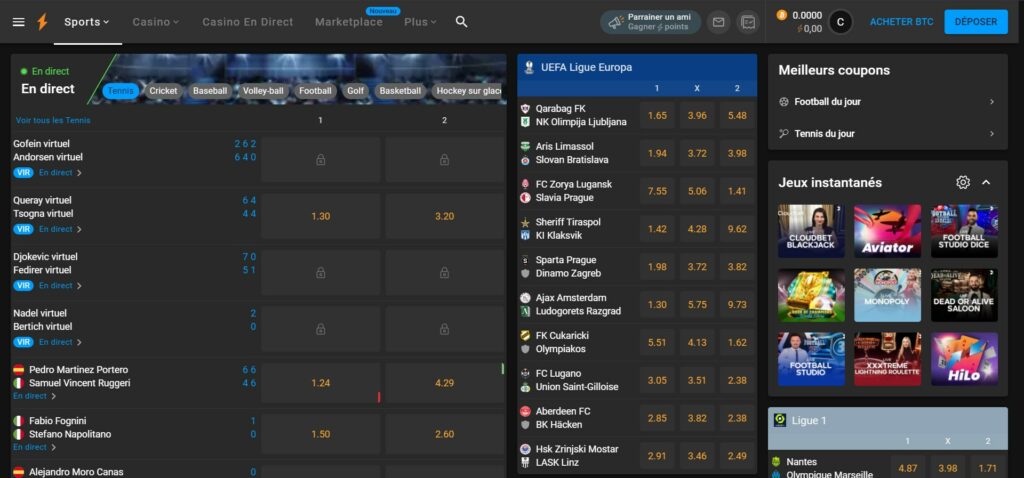
Task: Open En direct chevron for Djokevic virtuel
Action: (x=79, y=286)
